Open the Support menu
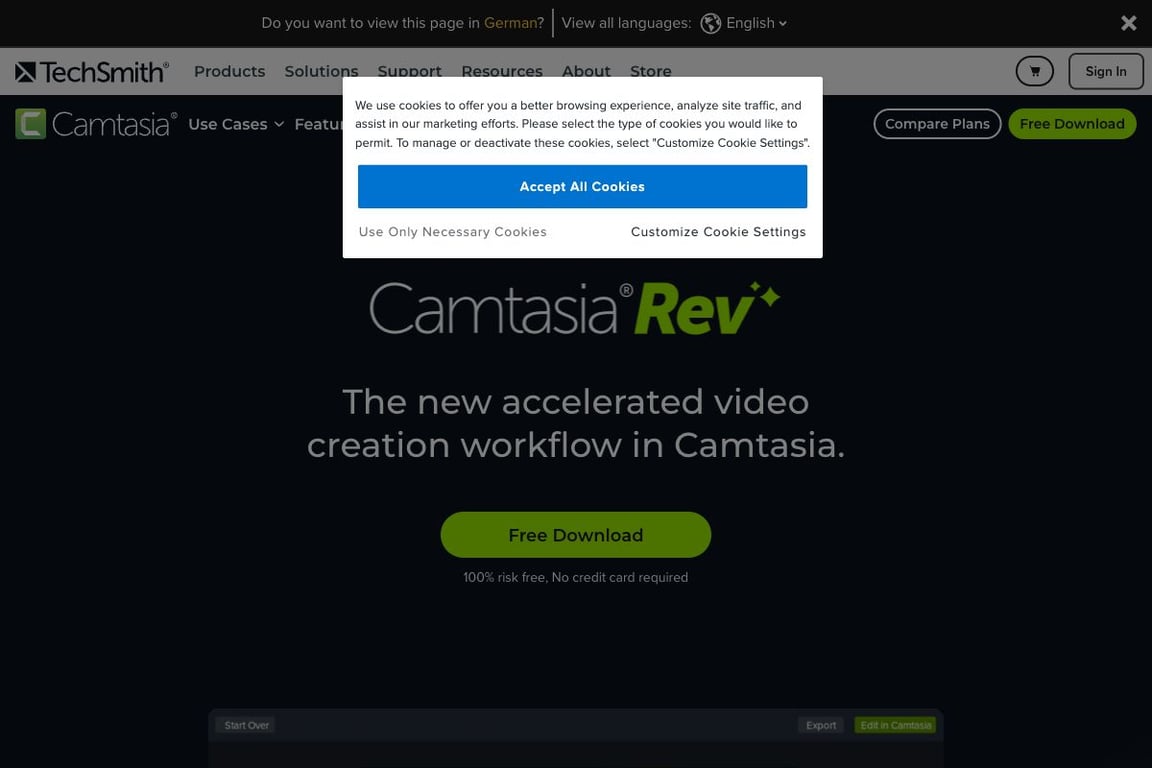Screen dimensions: 1152x768 click(409, 71)
